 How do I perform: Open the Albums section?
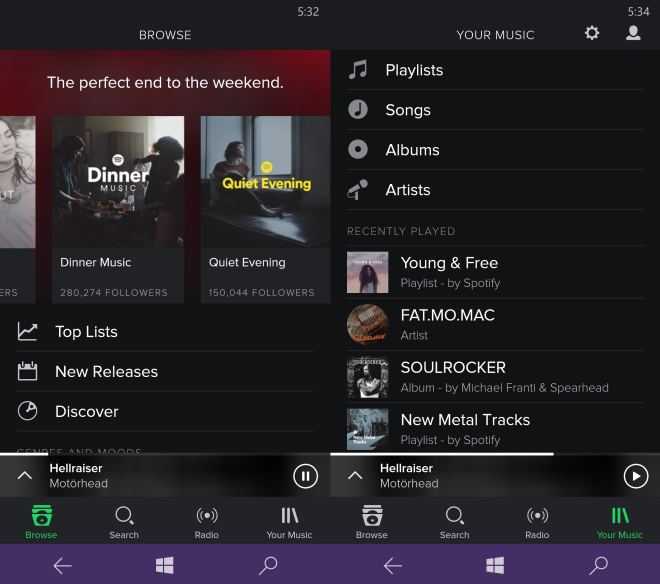(x=495, y=149)
